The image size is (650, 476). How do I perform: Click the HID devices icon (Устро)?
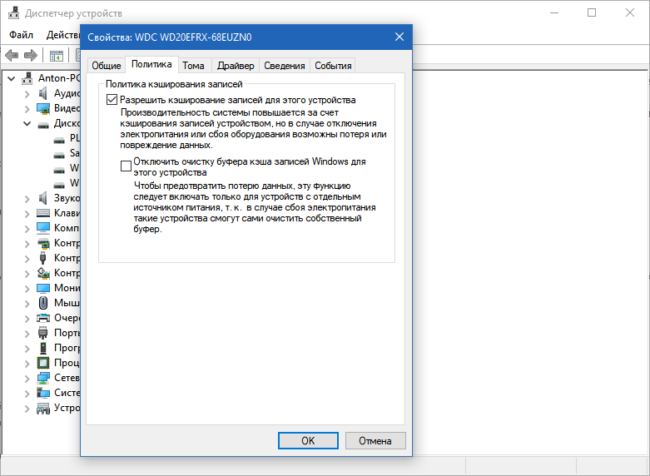(43, 408)
